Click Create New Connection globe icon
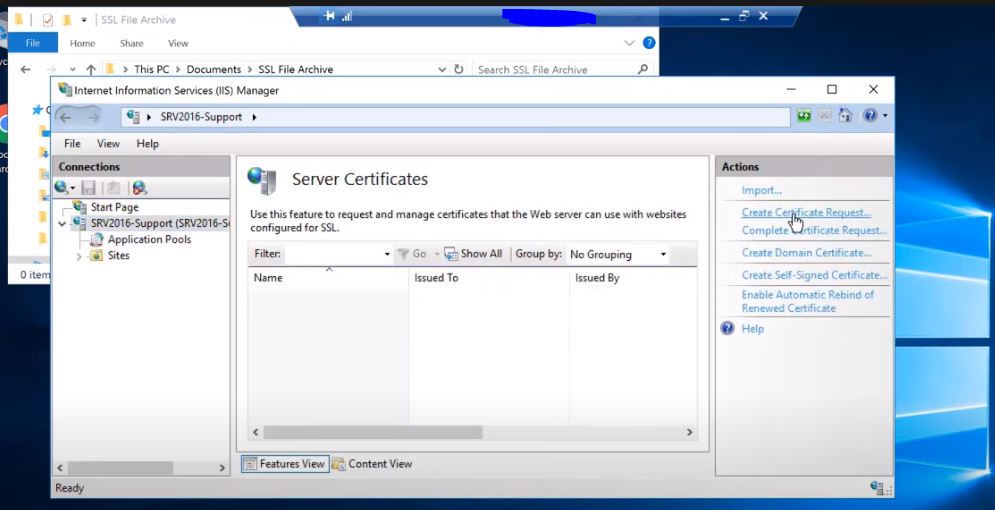Screen dimensions: 995x510 pos(62,187)
